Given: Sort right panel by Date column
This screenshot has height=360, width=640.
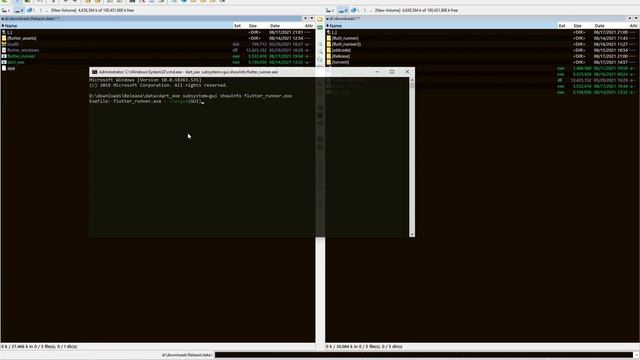Looking at the screenshot, I should tap(600, 26).
